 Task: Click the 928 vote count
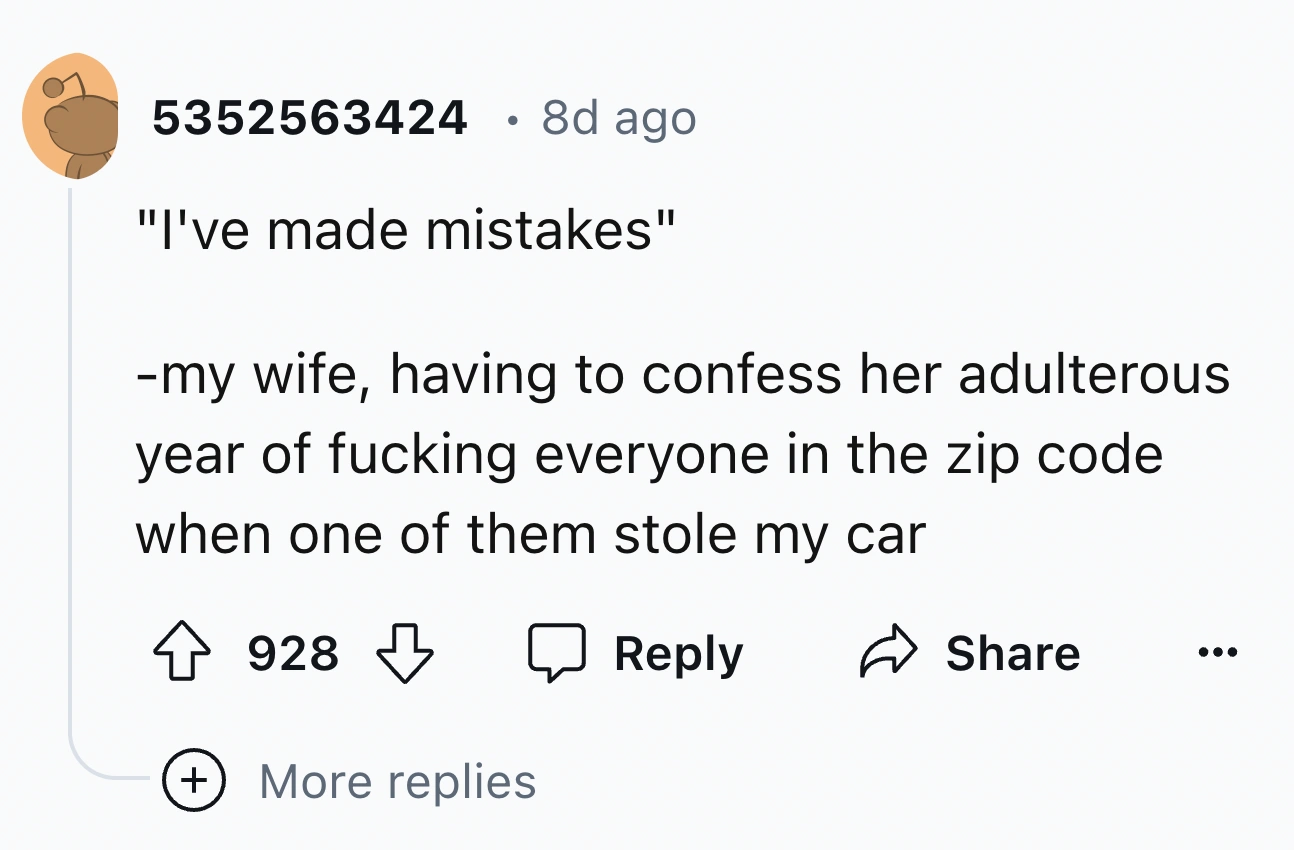tap(293, 654)
